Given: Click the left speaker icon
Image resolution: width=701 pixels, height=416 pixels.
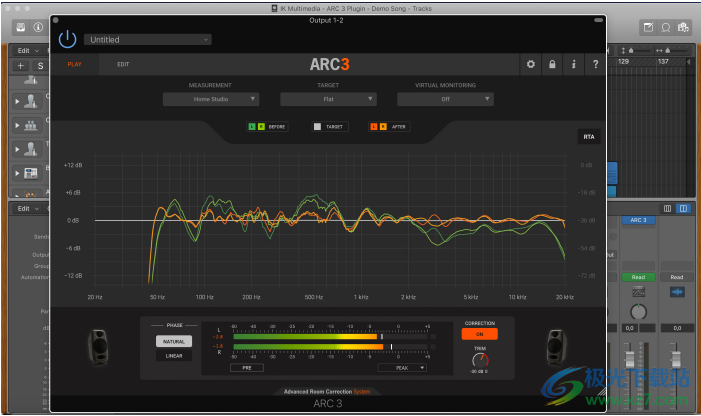Looking at the screenshot, I should click(x=97, y=345).
